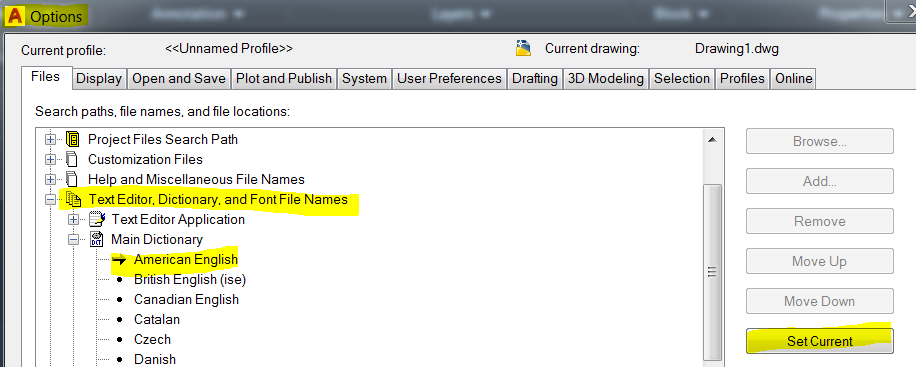Click the bullet beside Canadian English
Image resolution: width=916 pixels, height=367 pixels.
coord(120,300)
